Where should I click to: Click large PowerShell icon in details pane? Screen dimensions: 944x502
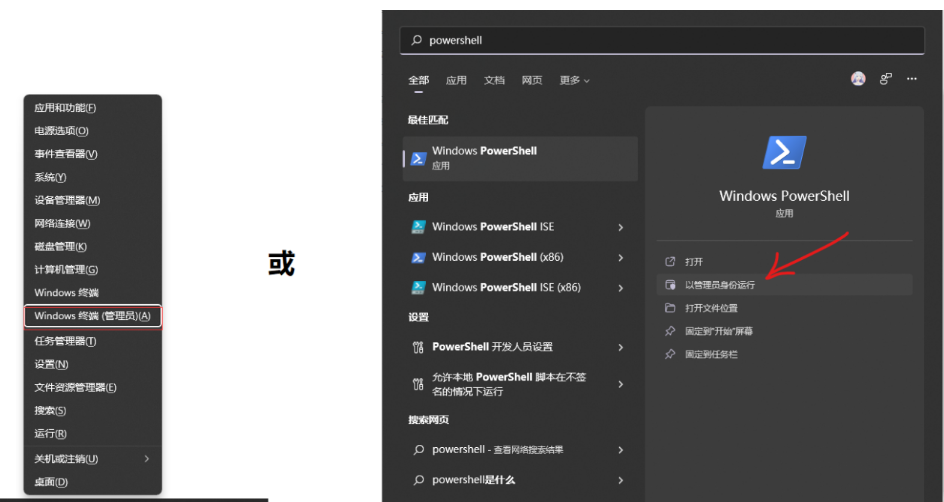pyautogui.click(x=784, y=152)
